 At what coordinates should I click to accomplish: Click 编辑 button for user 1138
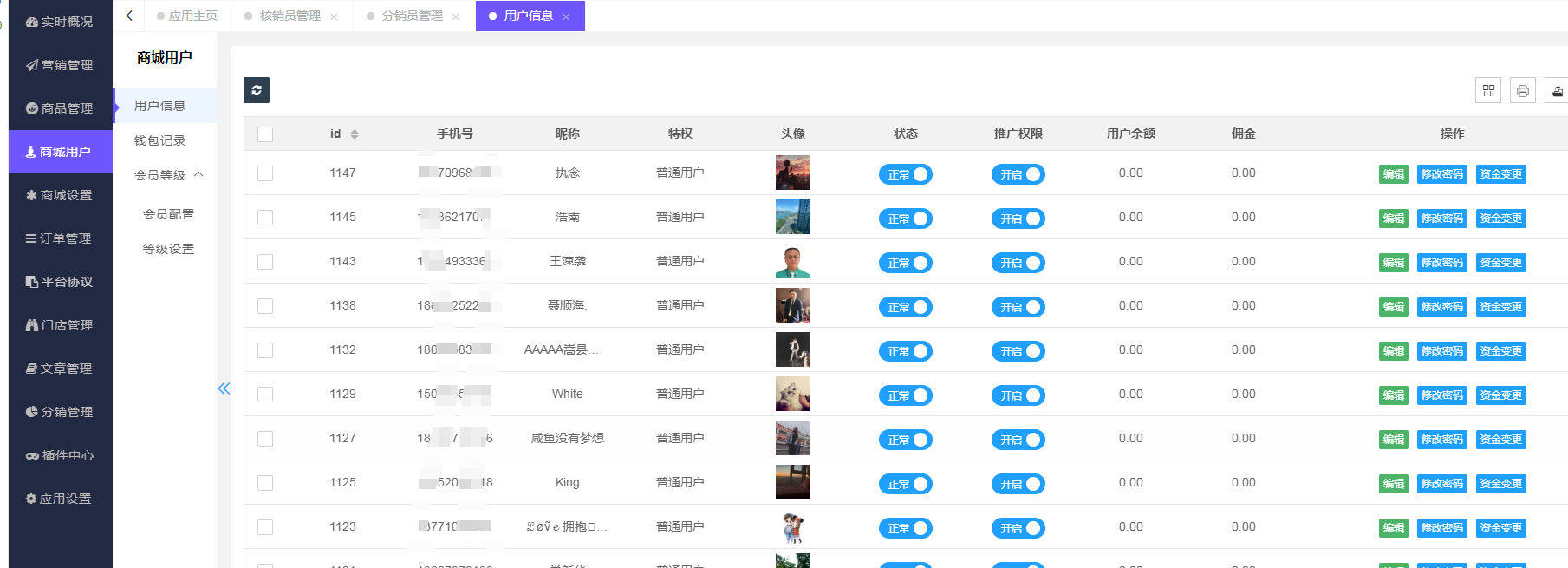1394,307
